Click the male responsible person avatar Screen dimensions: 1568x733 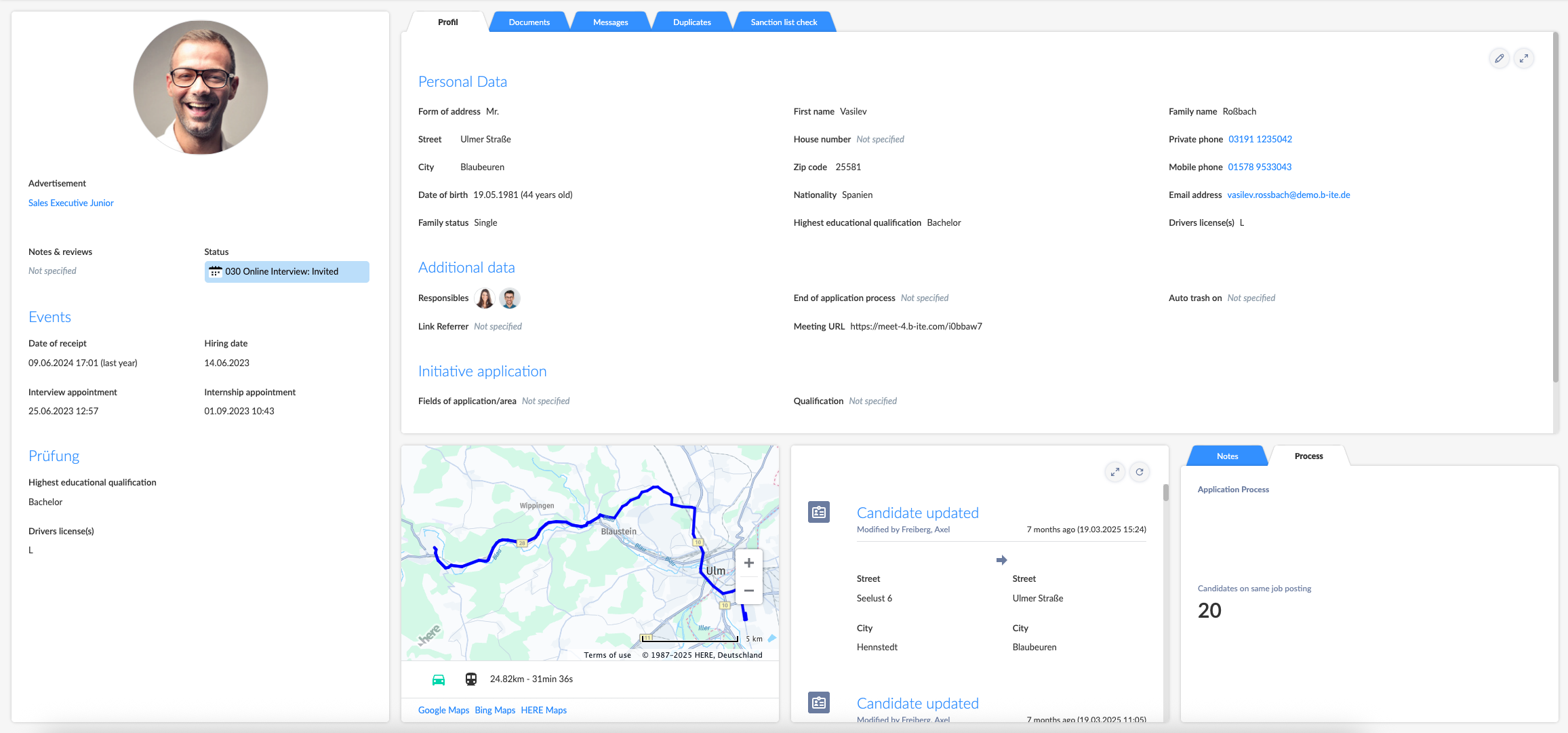(x=509, y=298)
